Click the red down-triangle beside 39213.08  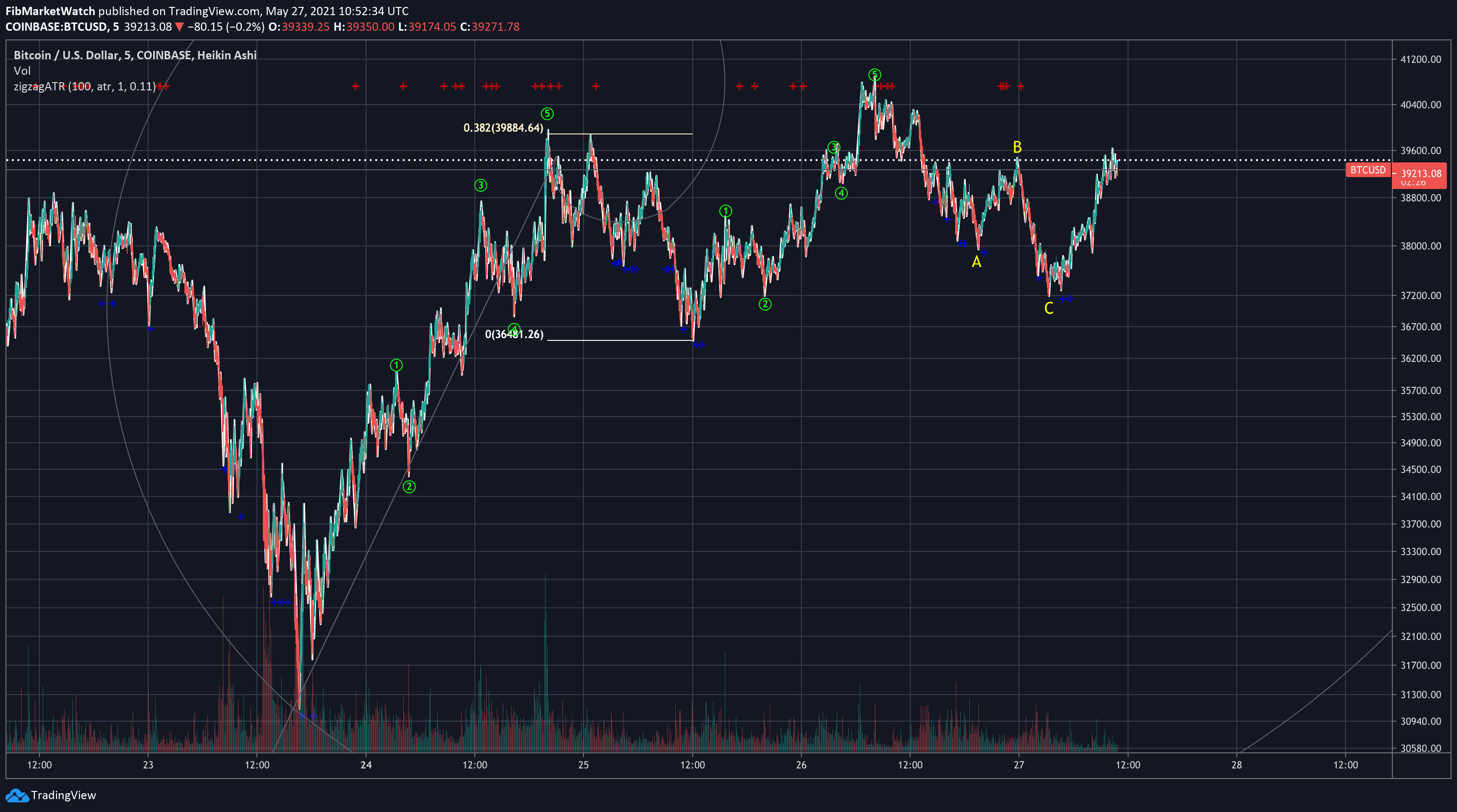coord(179,27)
